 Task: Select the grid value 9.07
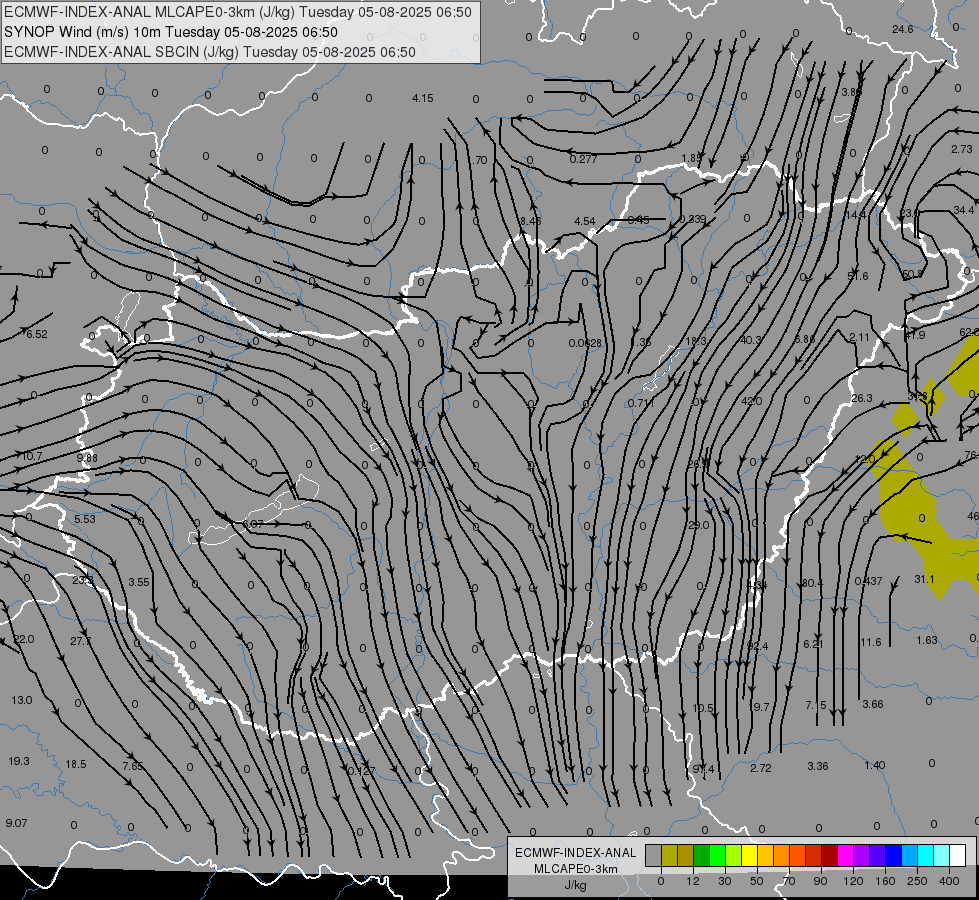click(x=16, y=823)
